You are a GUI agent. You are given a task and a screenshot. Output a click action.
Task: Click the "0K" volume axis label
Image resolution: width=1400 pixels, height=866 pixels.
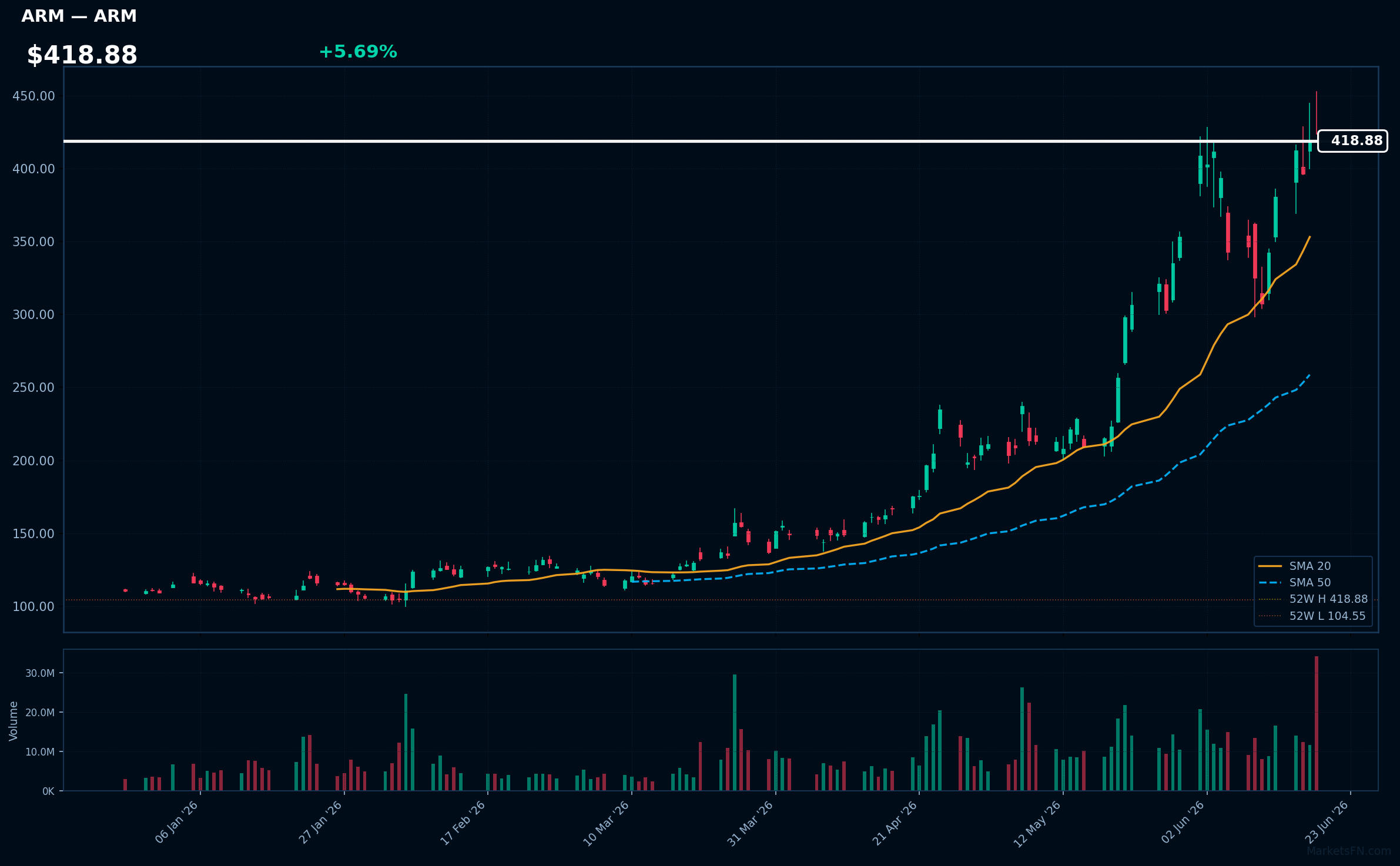click(x=48, y=791)
